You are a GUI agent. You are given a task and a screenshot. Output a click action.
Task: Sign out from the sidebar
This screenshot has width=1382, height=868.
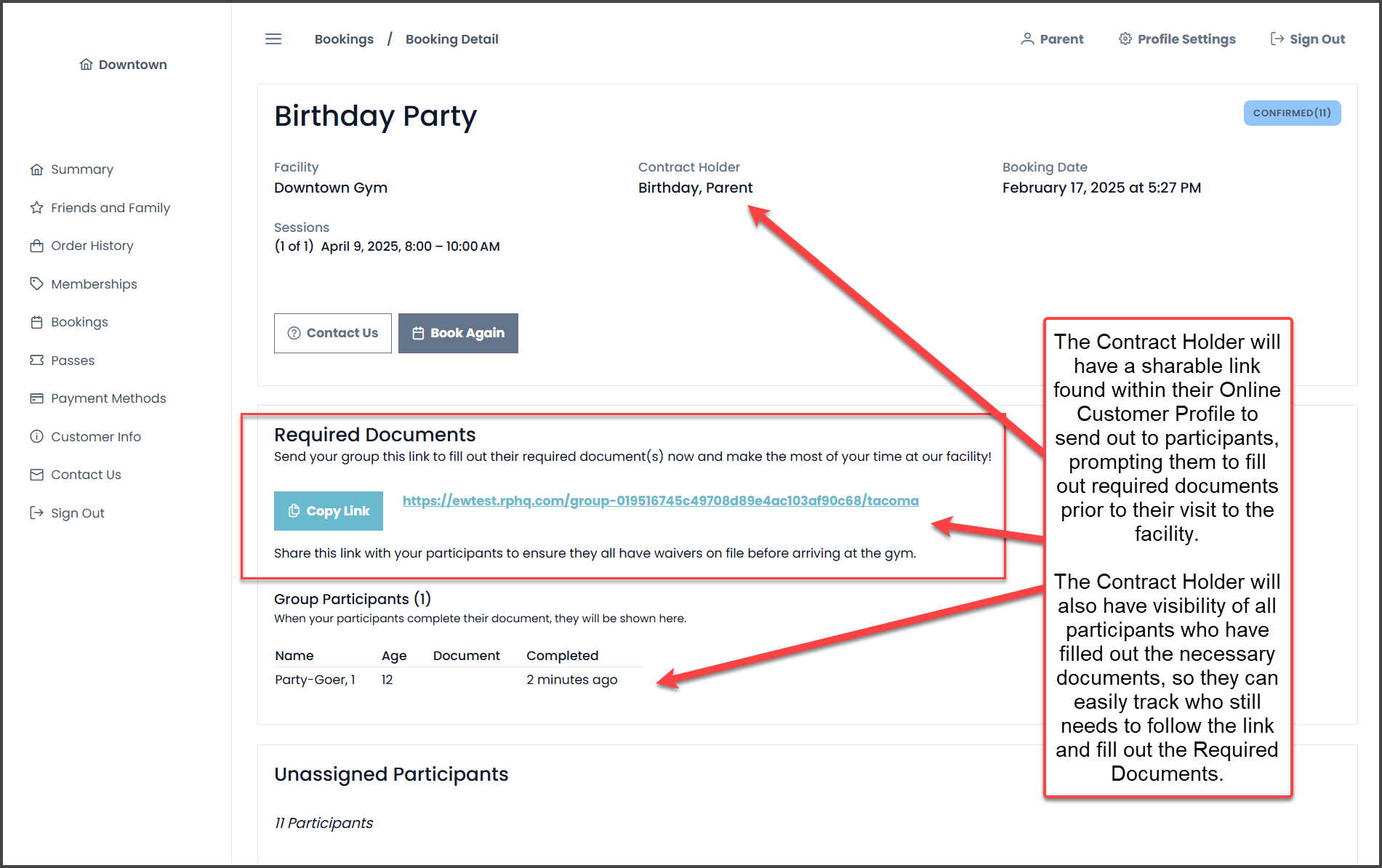point(77,513)
